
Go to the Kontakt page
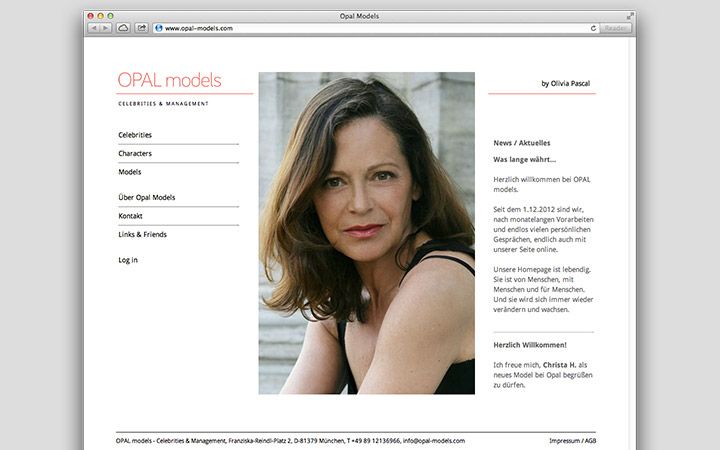click(130, 216)
